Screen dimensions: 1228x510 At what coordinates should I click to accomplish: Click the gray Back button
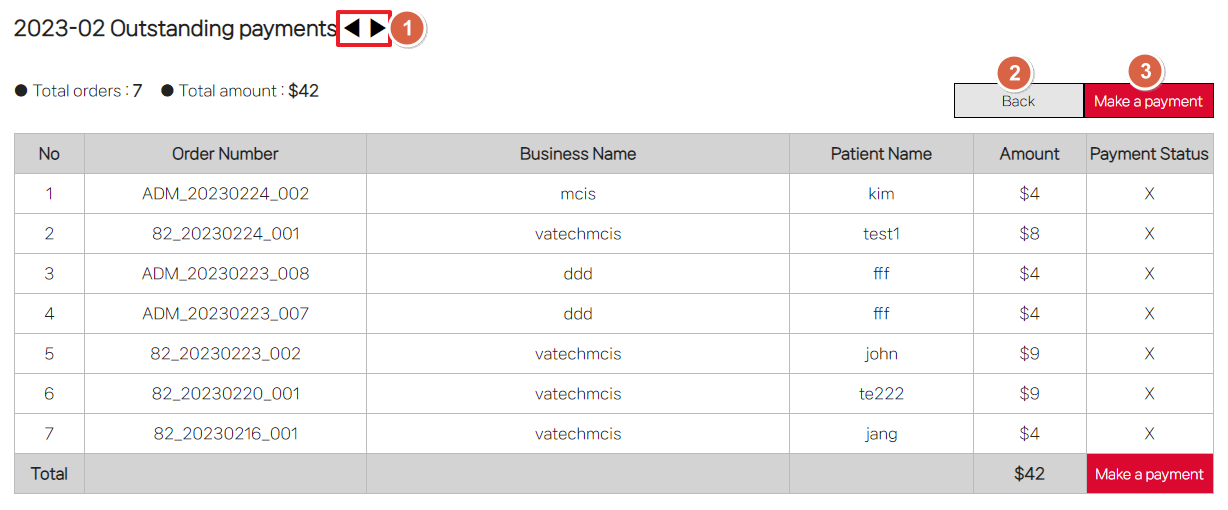(x=1018, y=101)
